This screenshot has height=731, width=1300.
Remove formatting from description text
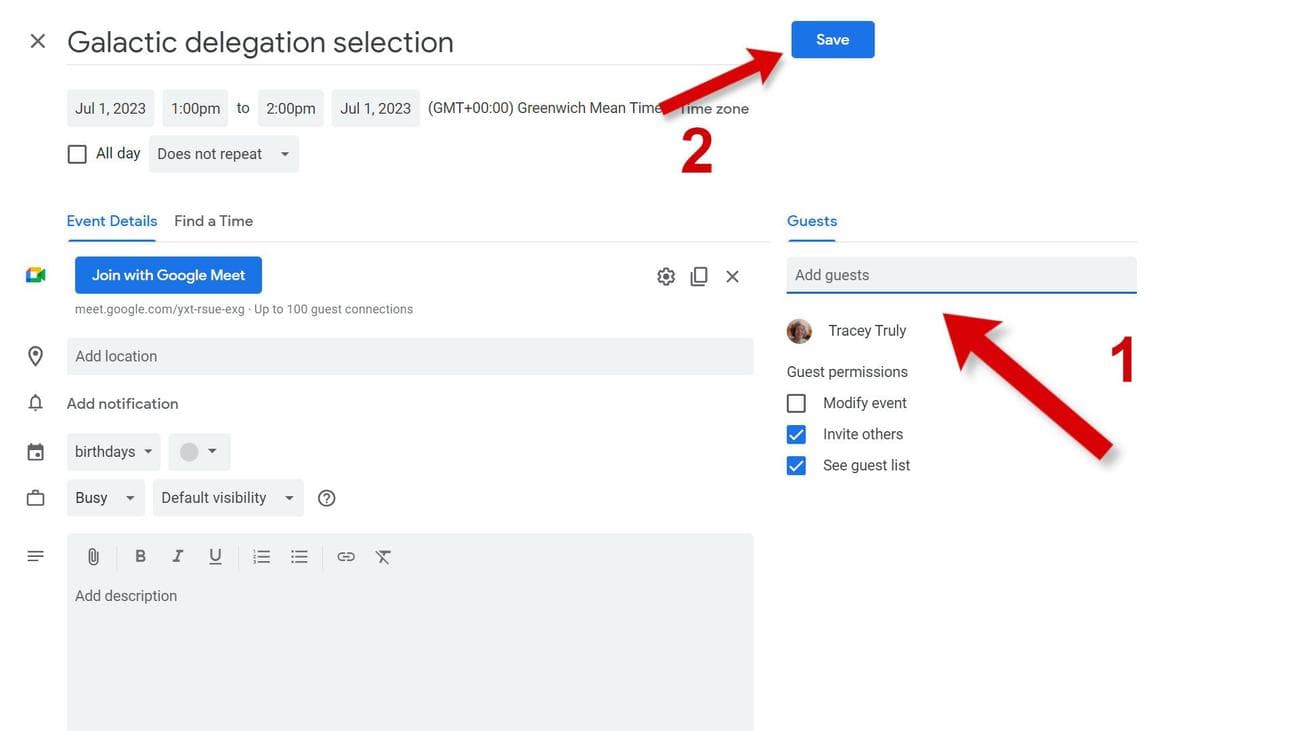pos(383,557)
